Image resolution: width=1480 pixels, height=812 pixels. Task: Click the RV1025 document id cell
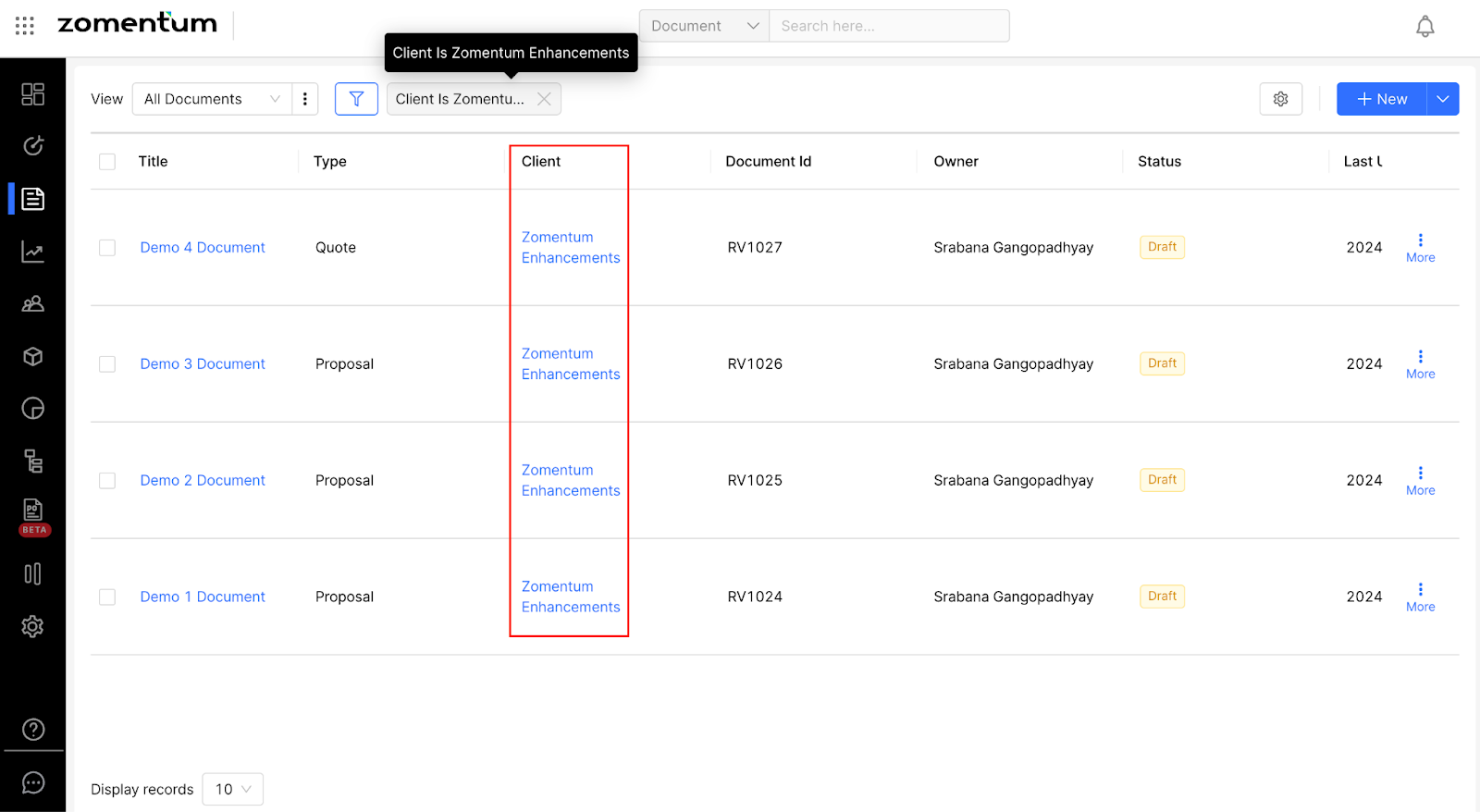coord(755,481)
